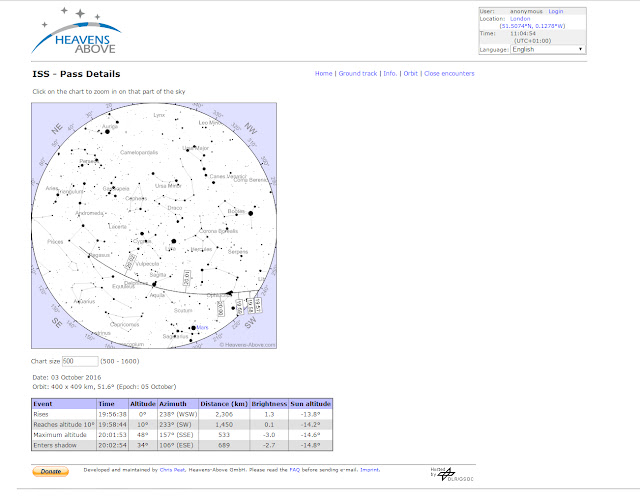Image resolution: width=640 pixels, height=496 pixels.
Task: Click the NW compass label on chart
Action: [x=251, y=128]
